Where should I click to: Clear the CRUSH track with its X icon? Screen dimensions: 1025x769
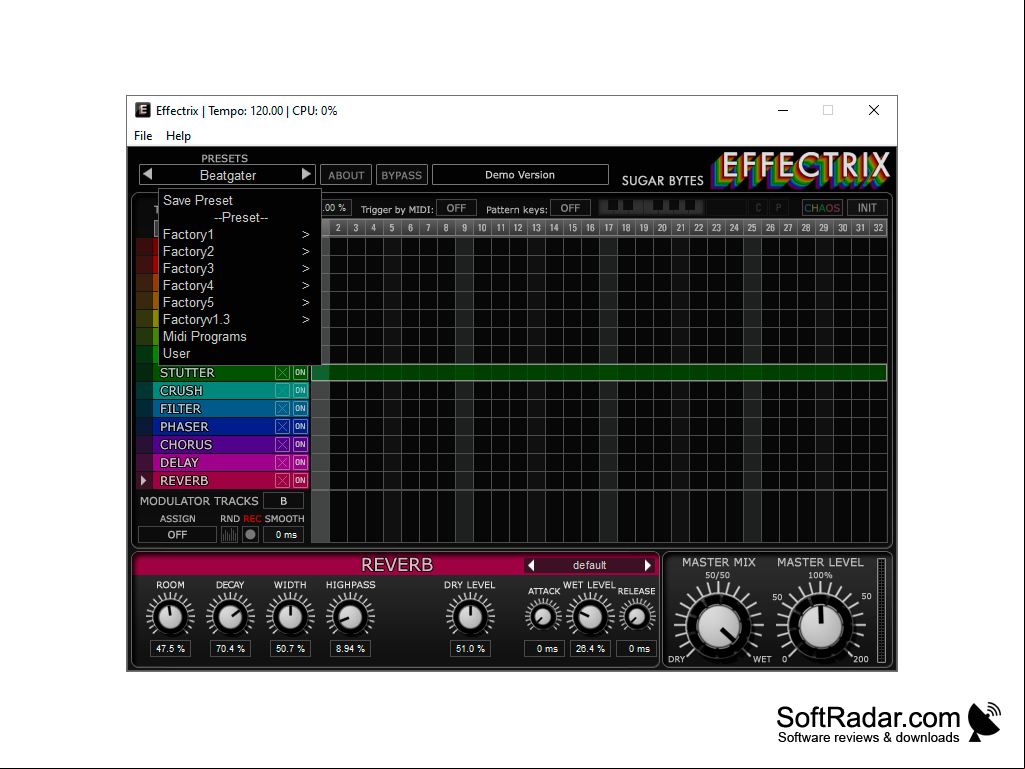[x=282, y=390]
